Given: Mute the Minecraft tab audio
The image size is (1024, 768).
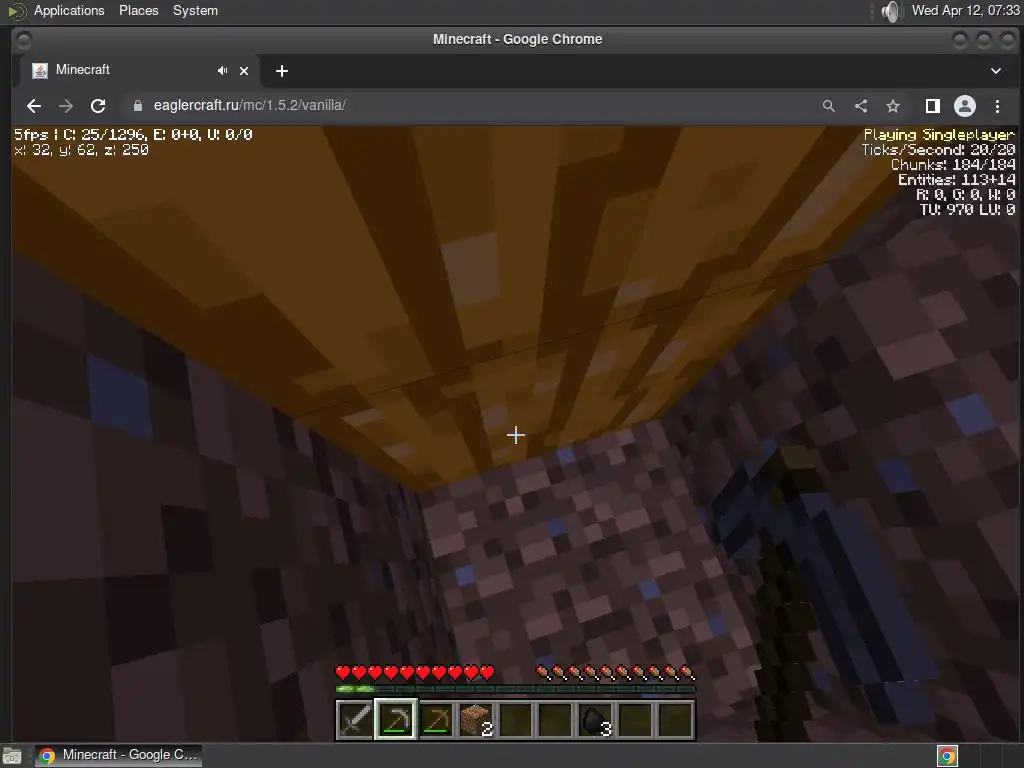Looking at the screenshot, I should [222, 71].
